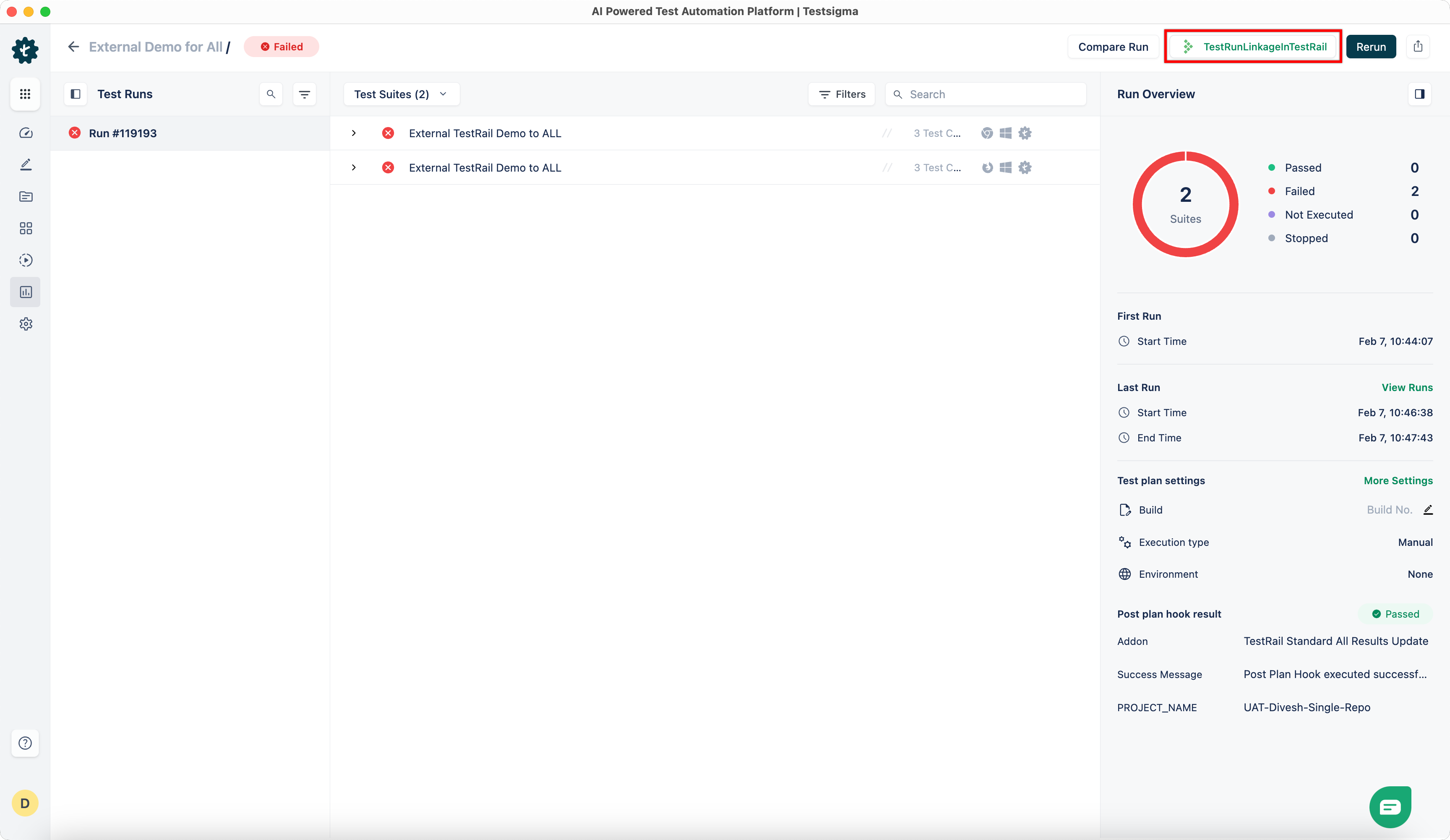Expand first External TestRail Demo suite row
The image size is (1450, 840).
pyautogui.click(x=354, y=133)
